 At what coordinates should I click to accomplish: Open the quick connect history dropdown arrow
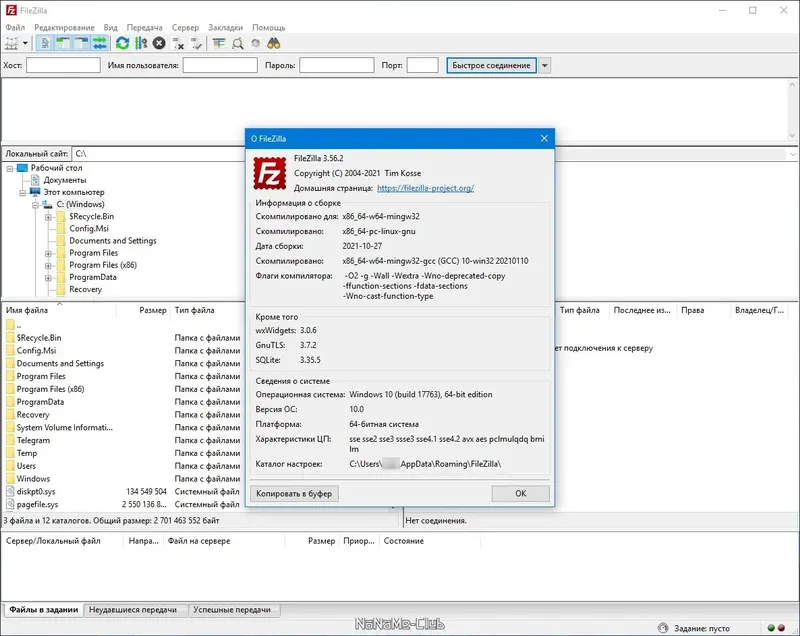544,65
